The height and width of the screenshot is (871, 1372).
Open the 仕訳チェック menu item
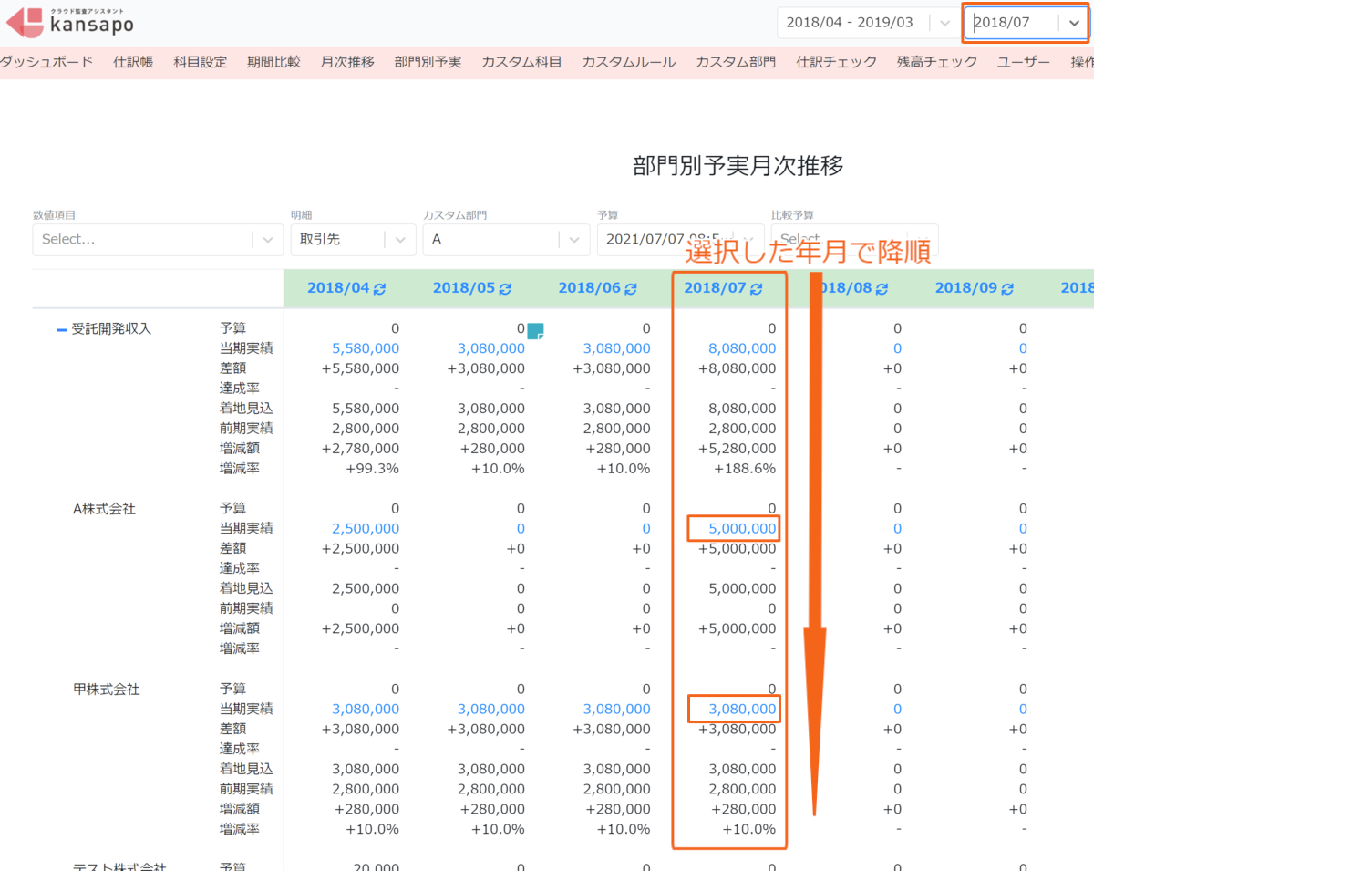836,62
